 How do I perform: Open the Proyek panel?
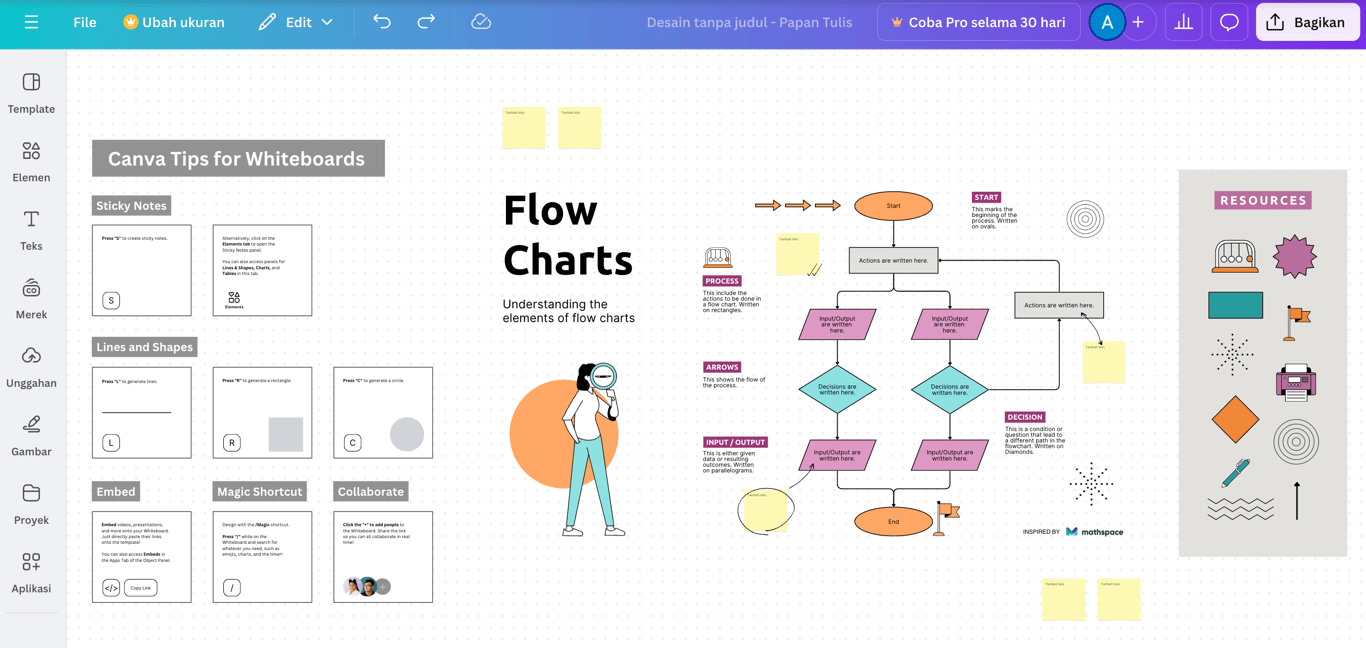tap(31, 505)
